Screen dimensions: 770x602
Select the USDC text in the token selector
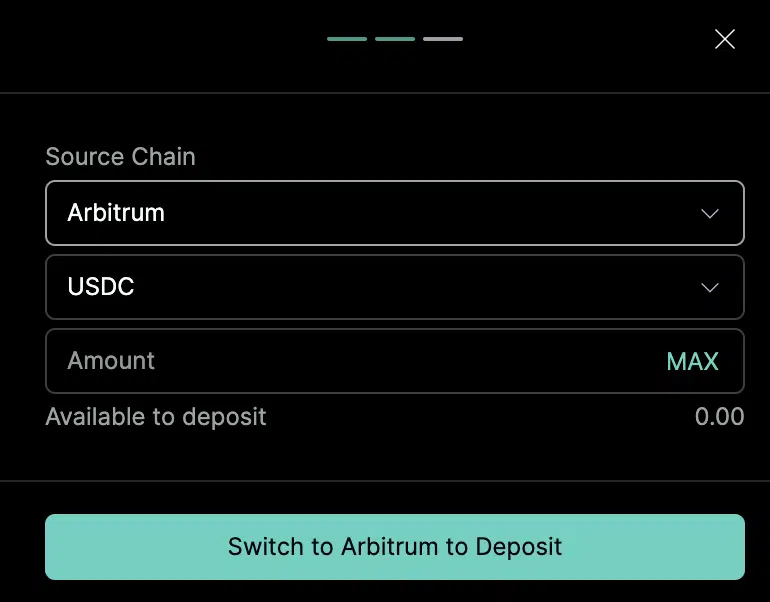click(101, 287)
